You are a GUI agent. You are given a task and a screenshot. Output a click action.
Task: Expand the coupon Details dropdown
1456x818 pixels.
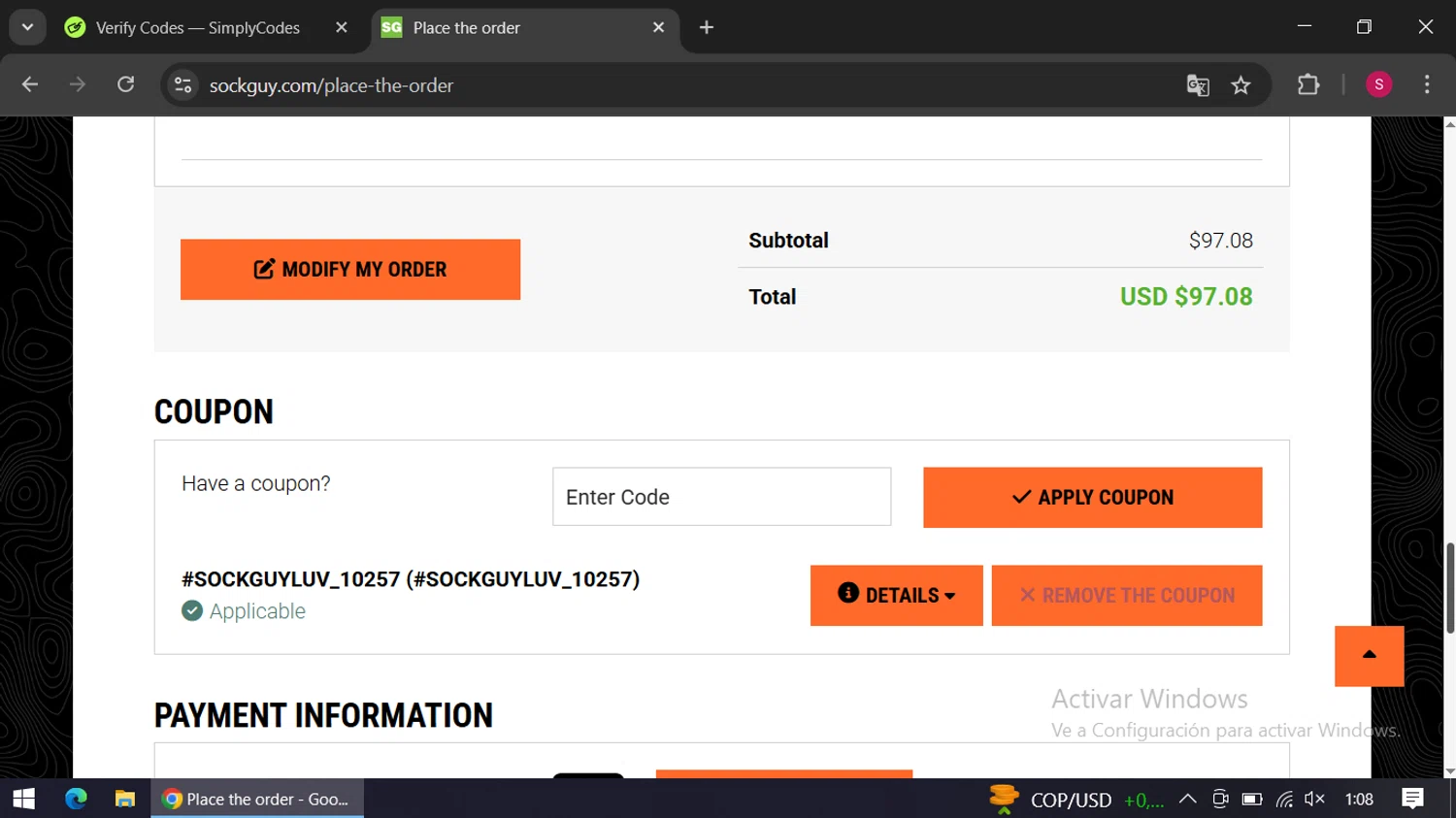coord(896,596)
